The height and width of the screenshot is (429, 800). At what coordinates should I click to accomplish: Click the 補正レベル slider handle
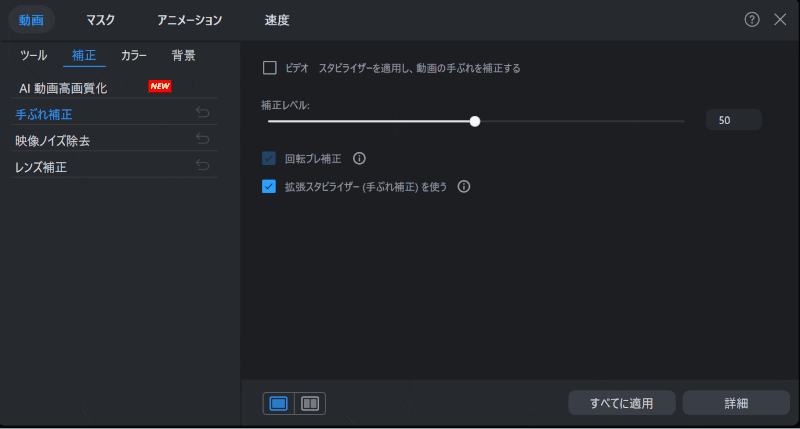(x=475, y=121)
